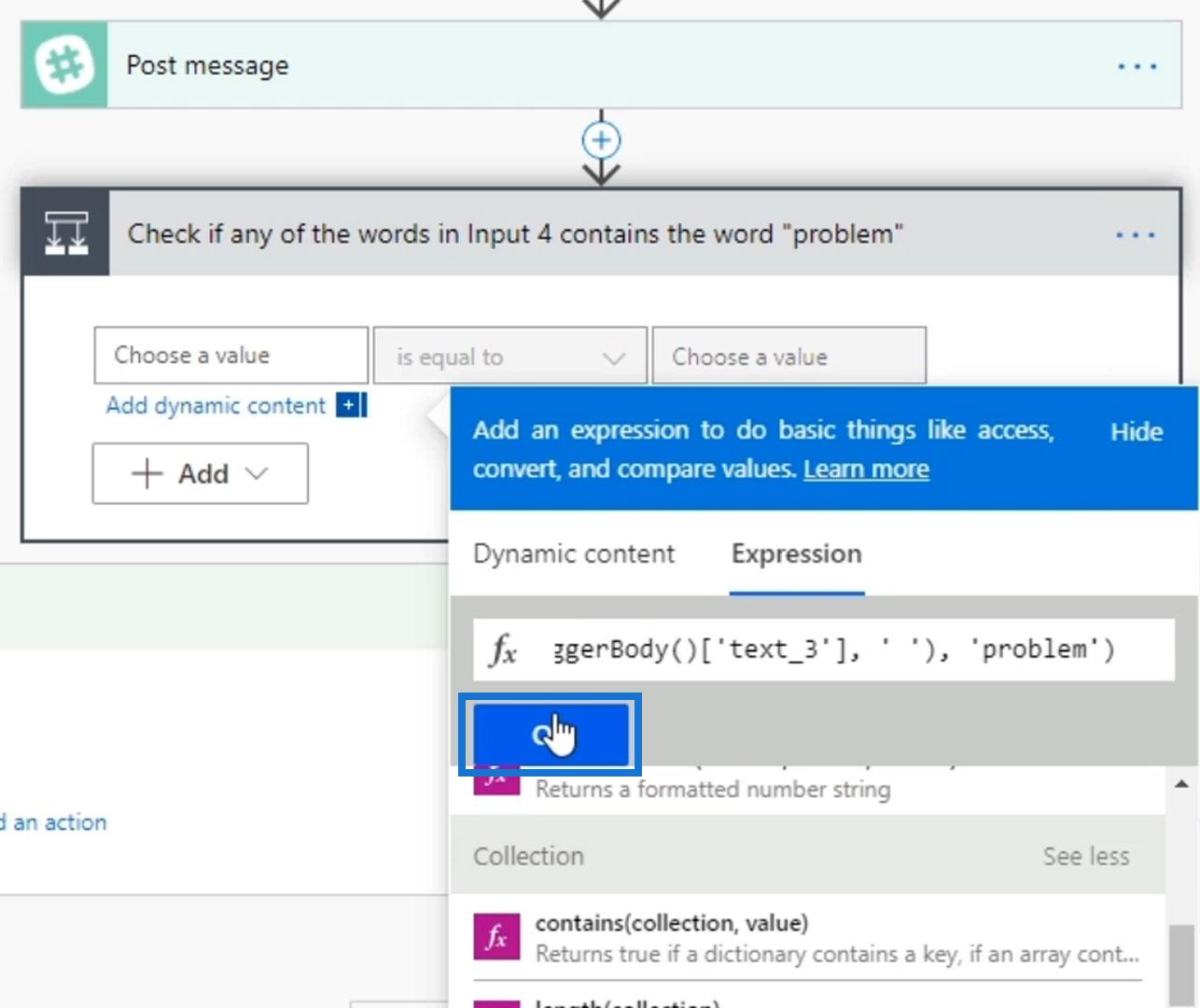Click the function list scrollbar thumb
Image resolution: width=1200 pixels, height=1008 pixels.
1181,966
